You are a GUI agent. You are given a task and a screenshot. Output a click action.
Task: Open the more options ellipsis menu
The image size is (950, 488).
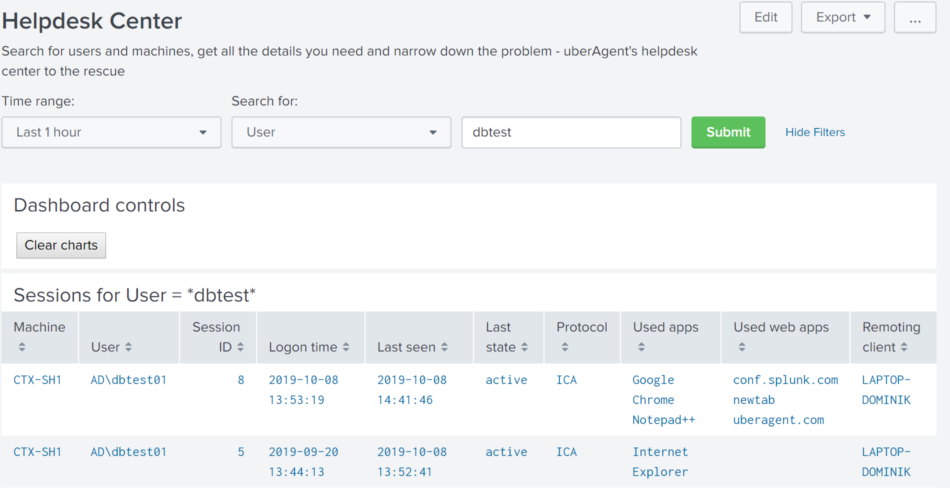[914, 17]
